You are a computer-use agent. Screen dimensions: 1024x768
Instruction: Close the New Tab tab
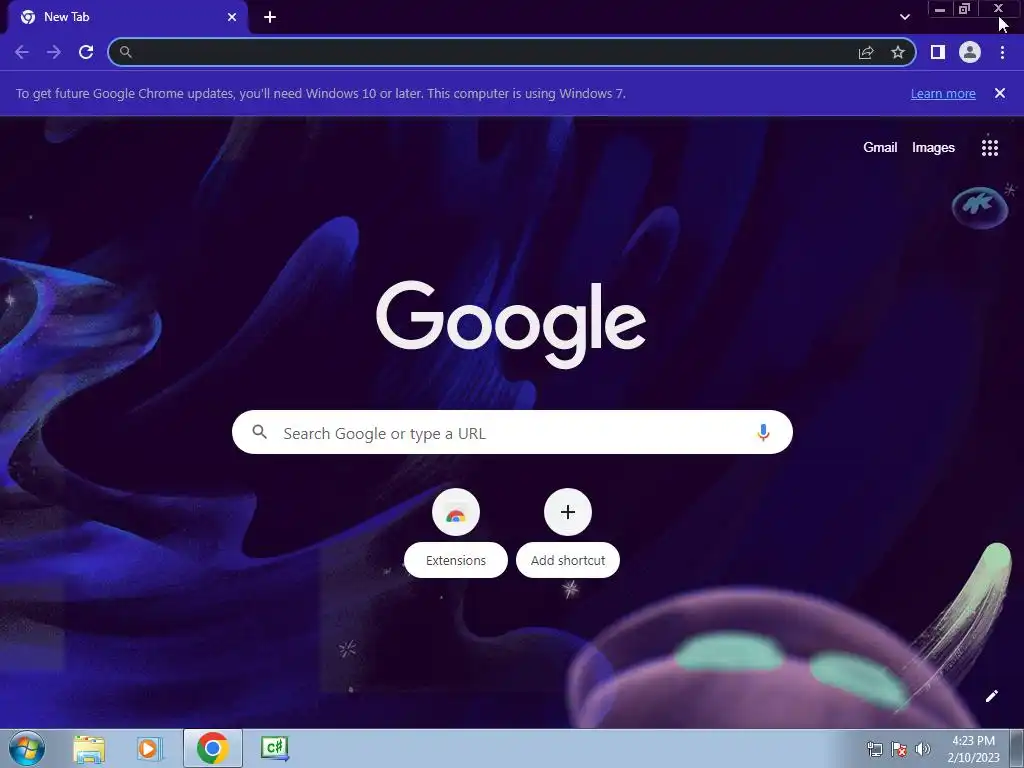coord(232,17)
